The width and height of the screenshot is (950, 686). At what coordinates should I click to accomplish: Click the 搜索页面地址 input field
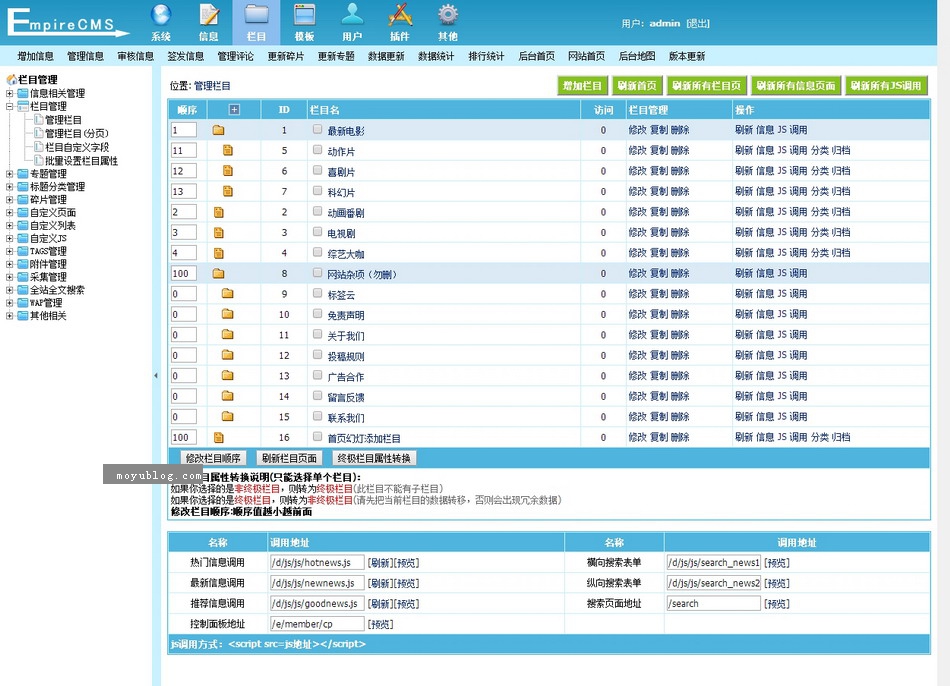coord(713,604)
